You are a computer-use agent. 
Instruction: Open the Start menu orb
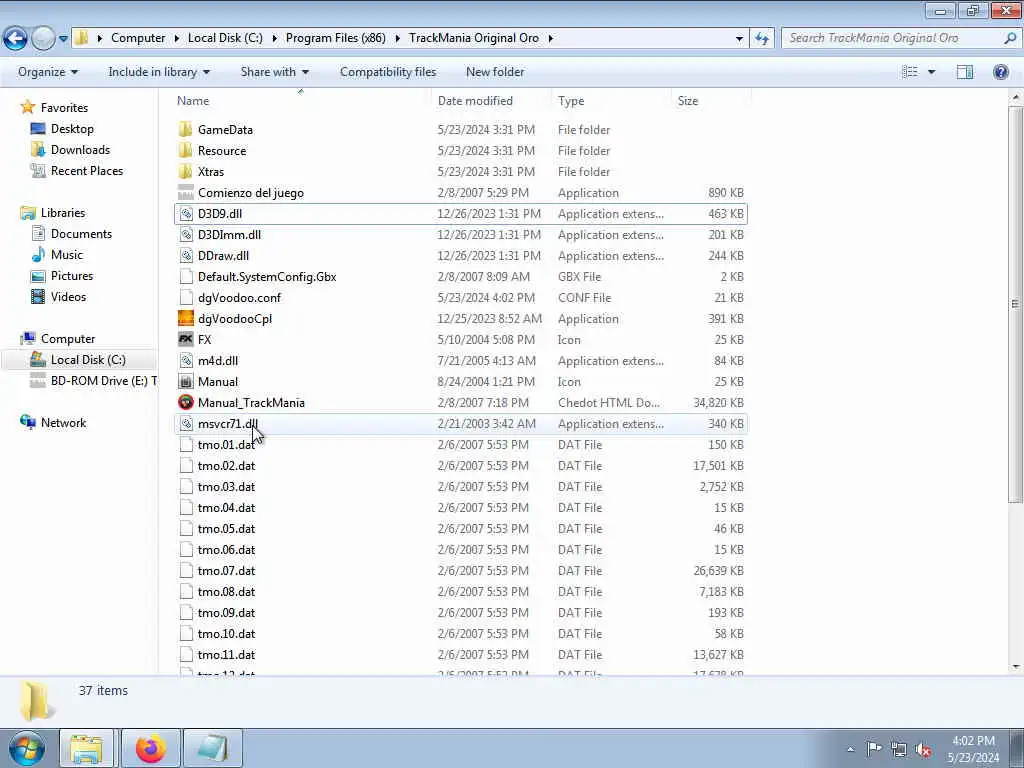27,748
